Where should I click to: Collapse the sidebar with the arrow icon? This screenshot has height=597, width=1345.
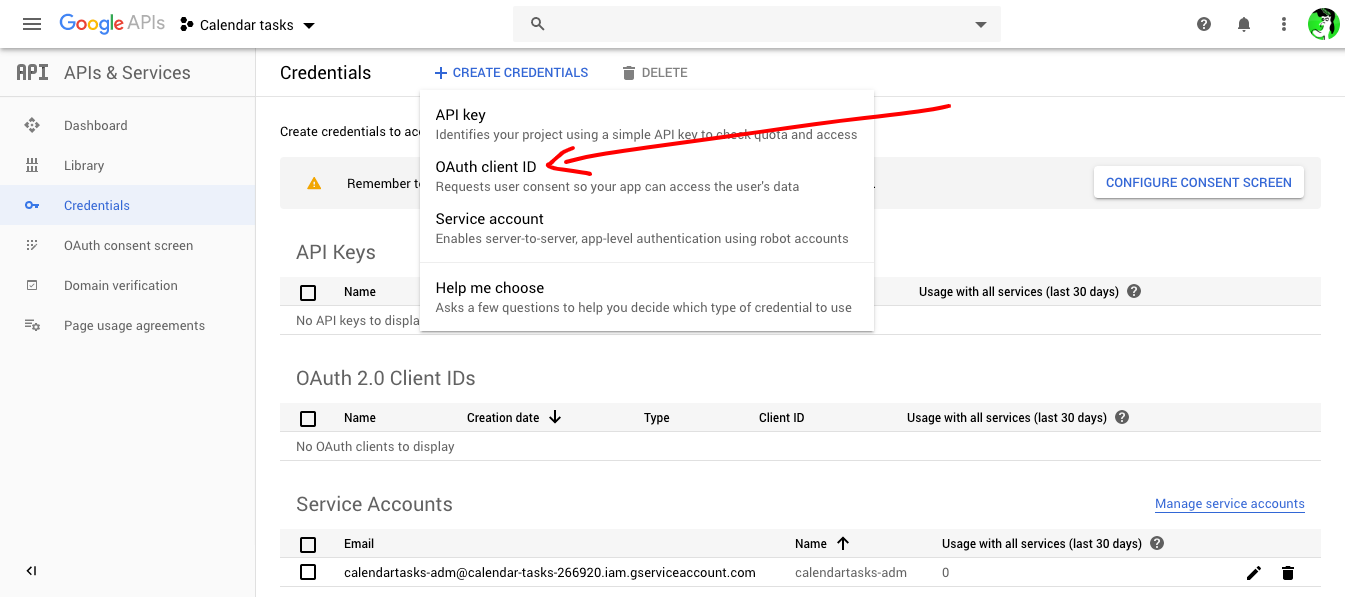(x=31, y=571)
